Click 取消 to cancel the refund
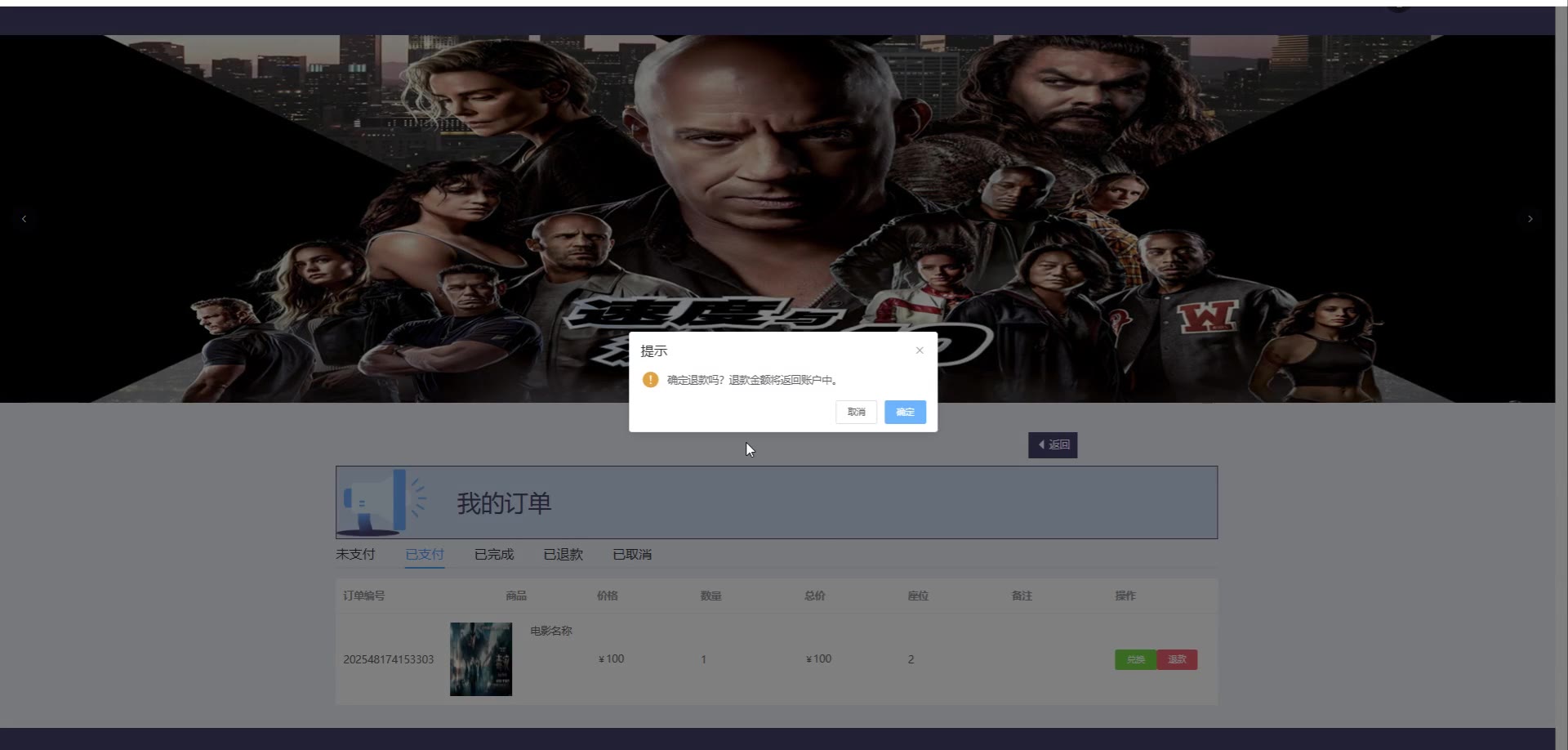 856,412
